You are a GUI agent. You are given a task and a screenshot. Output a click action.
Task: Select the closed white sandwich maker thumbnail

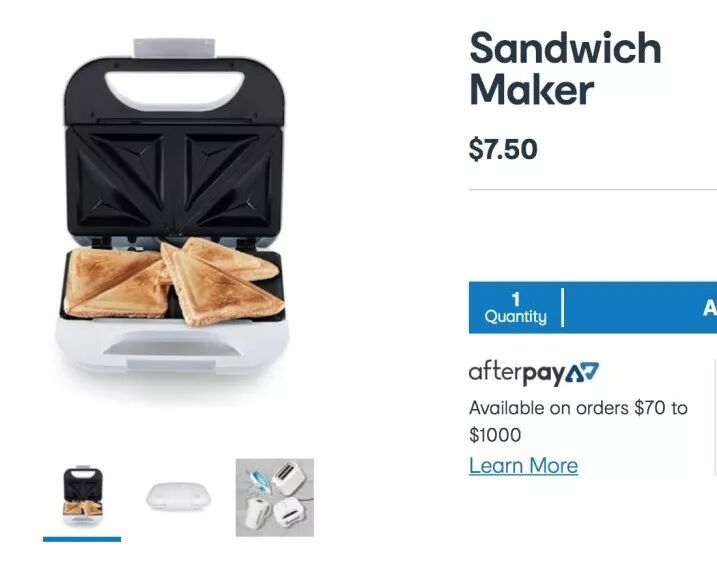(179, 497)
